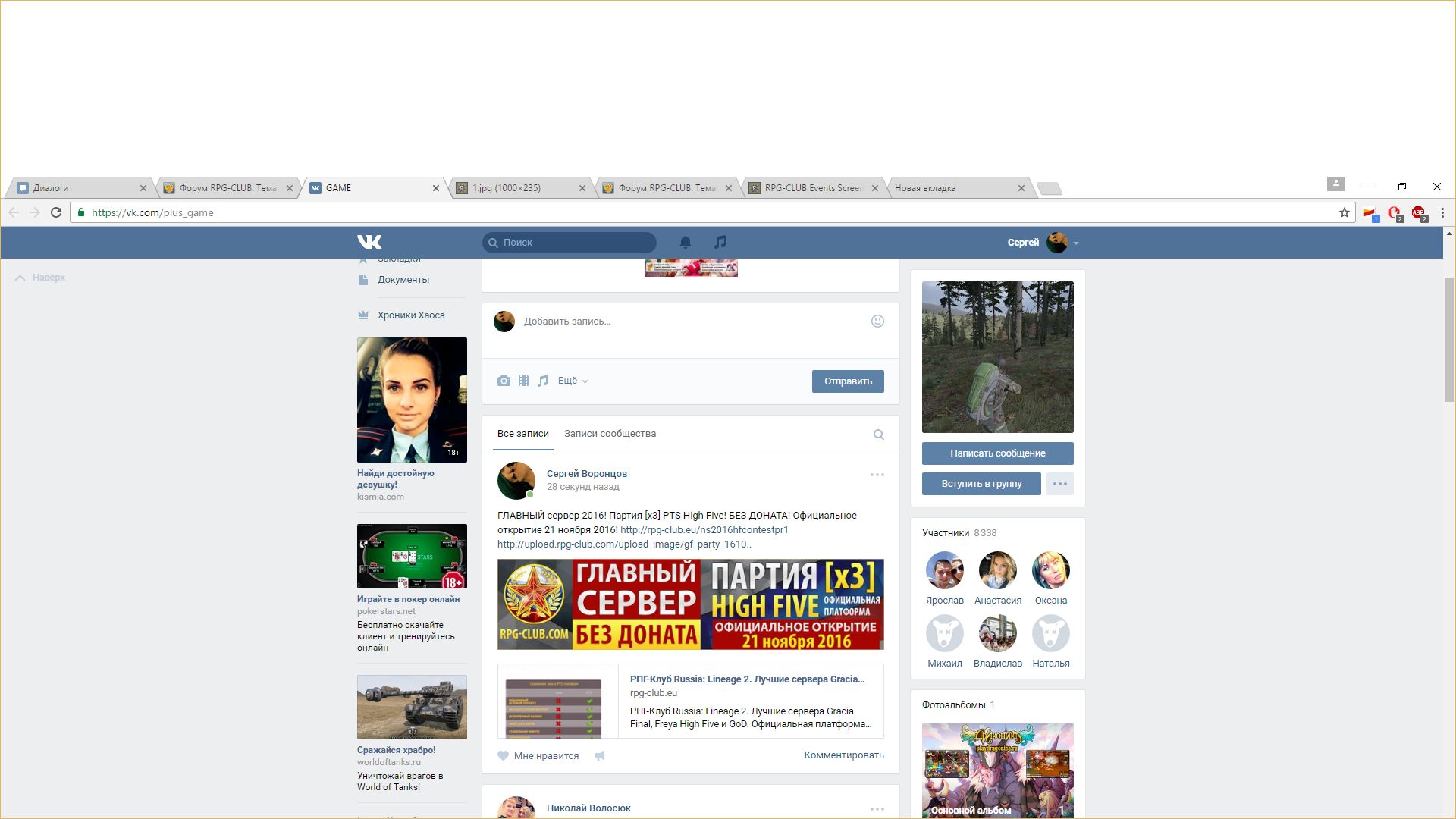
Task: Click the Opera-style red extension icon
Action: coord(1395,213)
